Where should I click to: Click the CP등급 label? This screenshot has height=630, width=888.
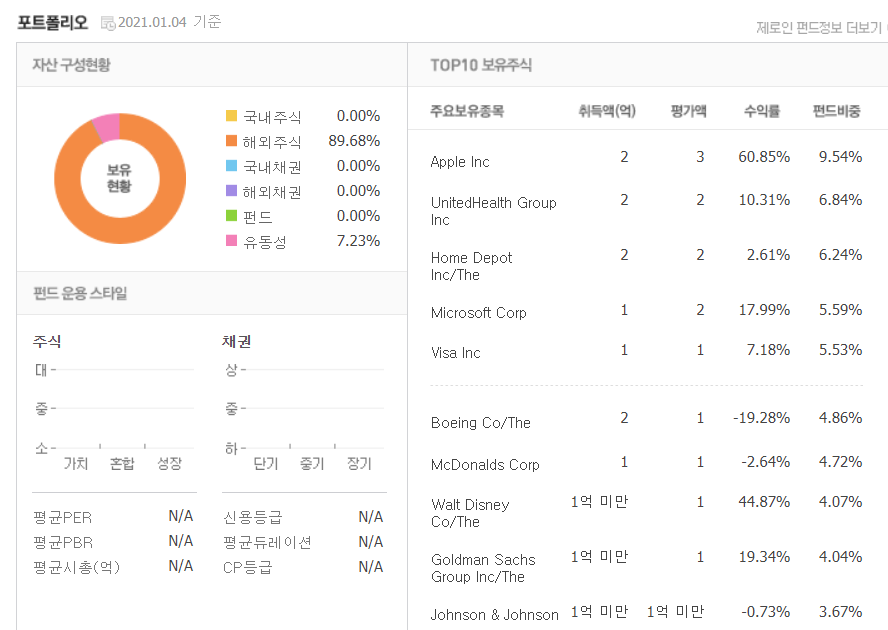[247, 567]
